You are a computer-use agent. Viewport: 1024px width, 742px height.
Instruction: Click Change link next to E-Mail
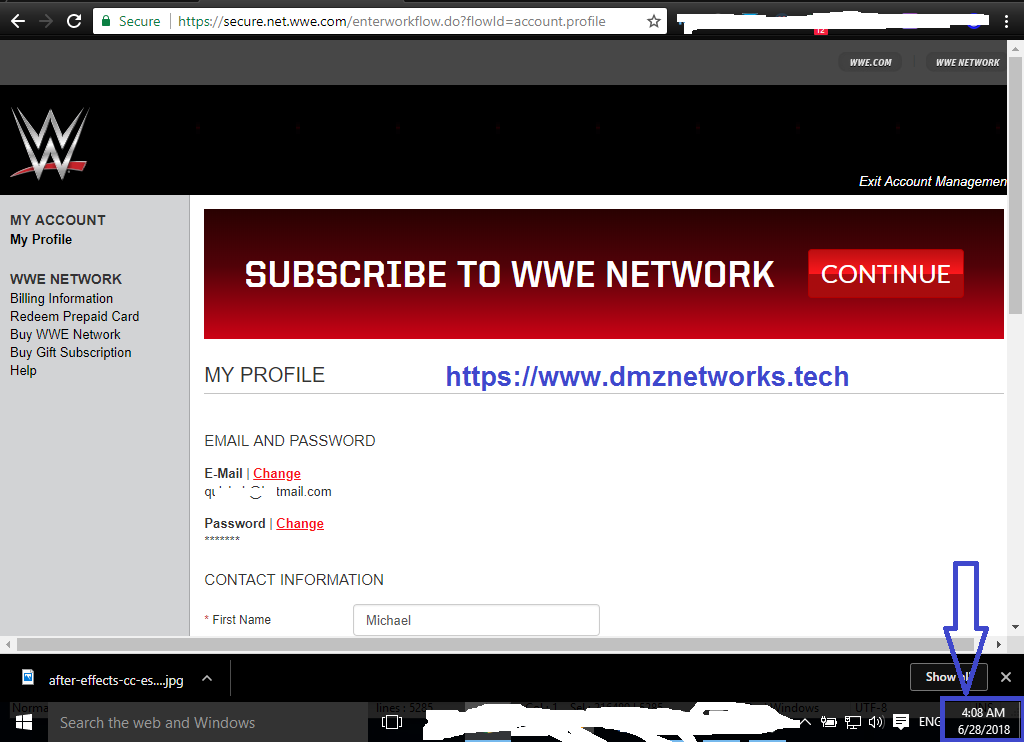click(277, 474)
